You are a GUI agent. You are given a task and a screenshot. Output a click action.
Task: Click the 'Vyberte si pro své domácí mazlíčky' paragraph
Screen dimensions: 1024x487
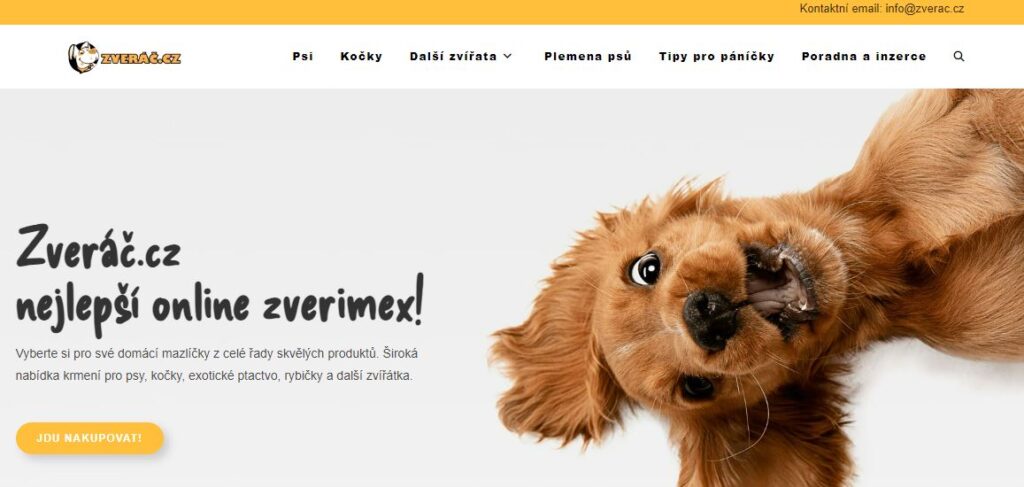tap(217, 365)
